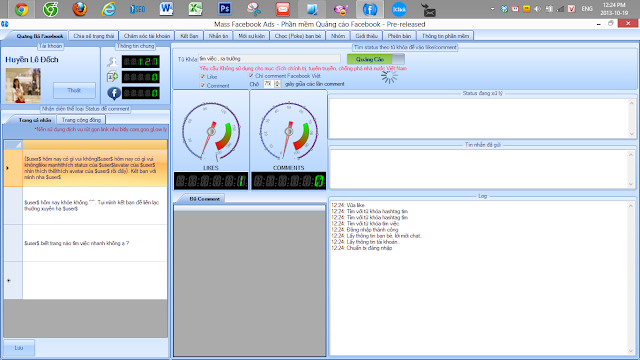Viewport: 640px width, 360px height.
Task: Select the Đã Comment tab
Action: tap(204, 199)
